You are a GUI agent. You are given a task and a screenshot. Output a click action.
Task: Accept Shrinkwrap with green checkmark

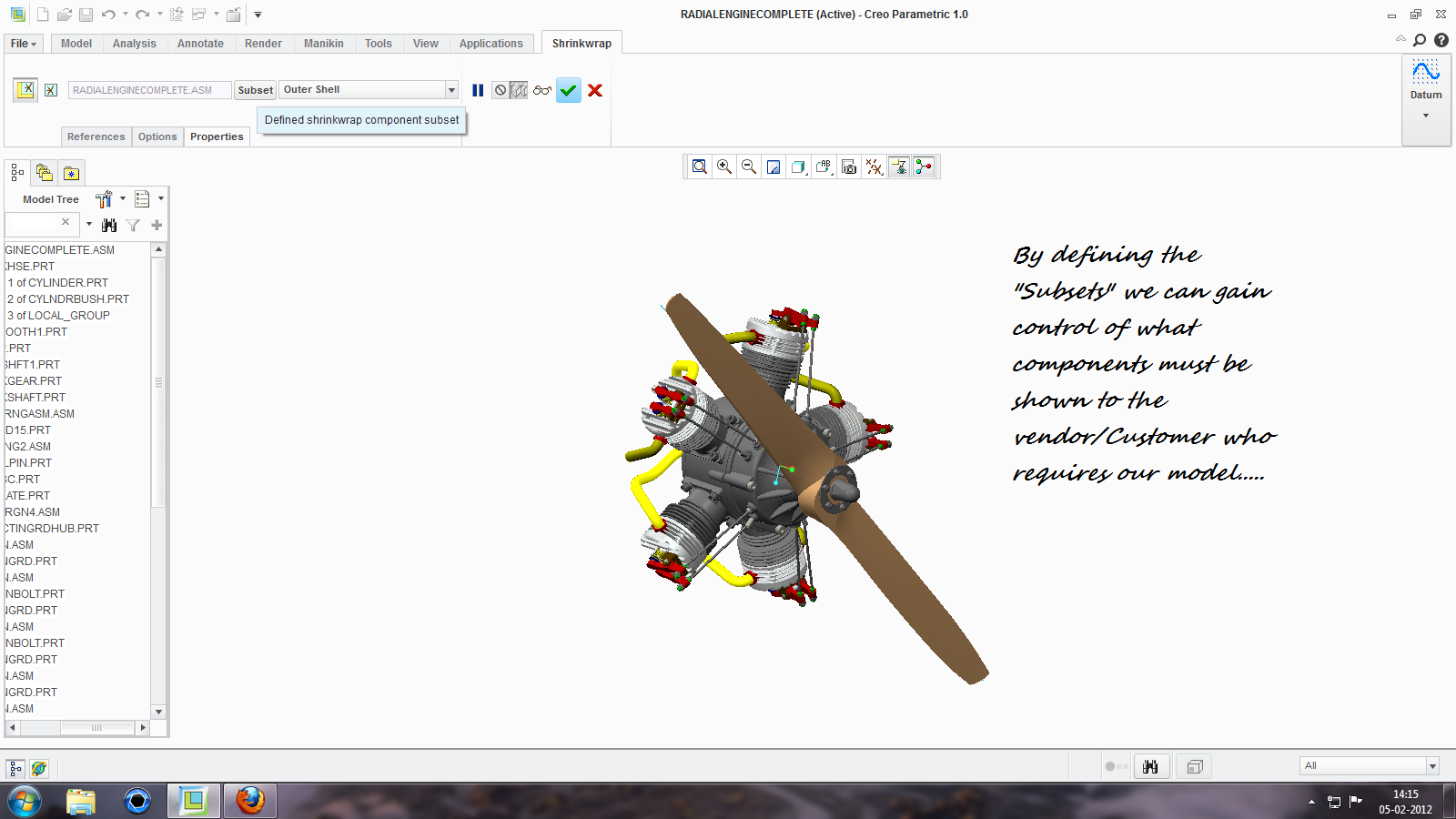pyautogui.click(x=569, y=90)
